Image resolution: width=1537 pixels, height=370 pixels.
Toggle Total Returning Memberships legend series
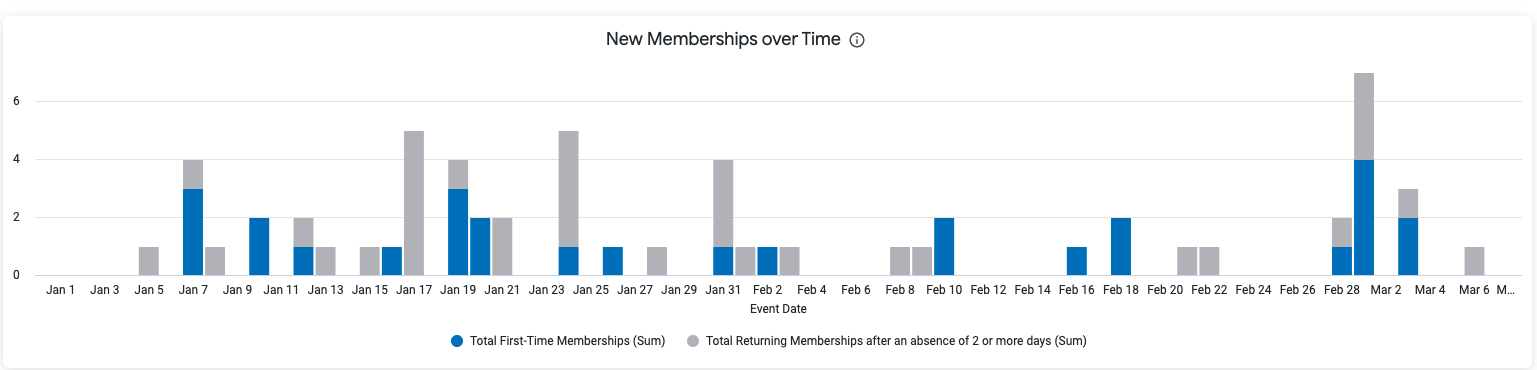tap(886, 341)
